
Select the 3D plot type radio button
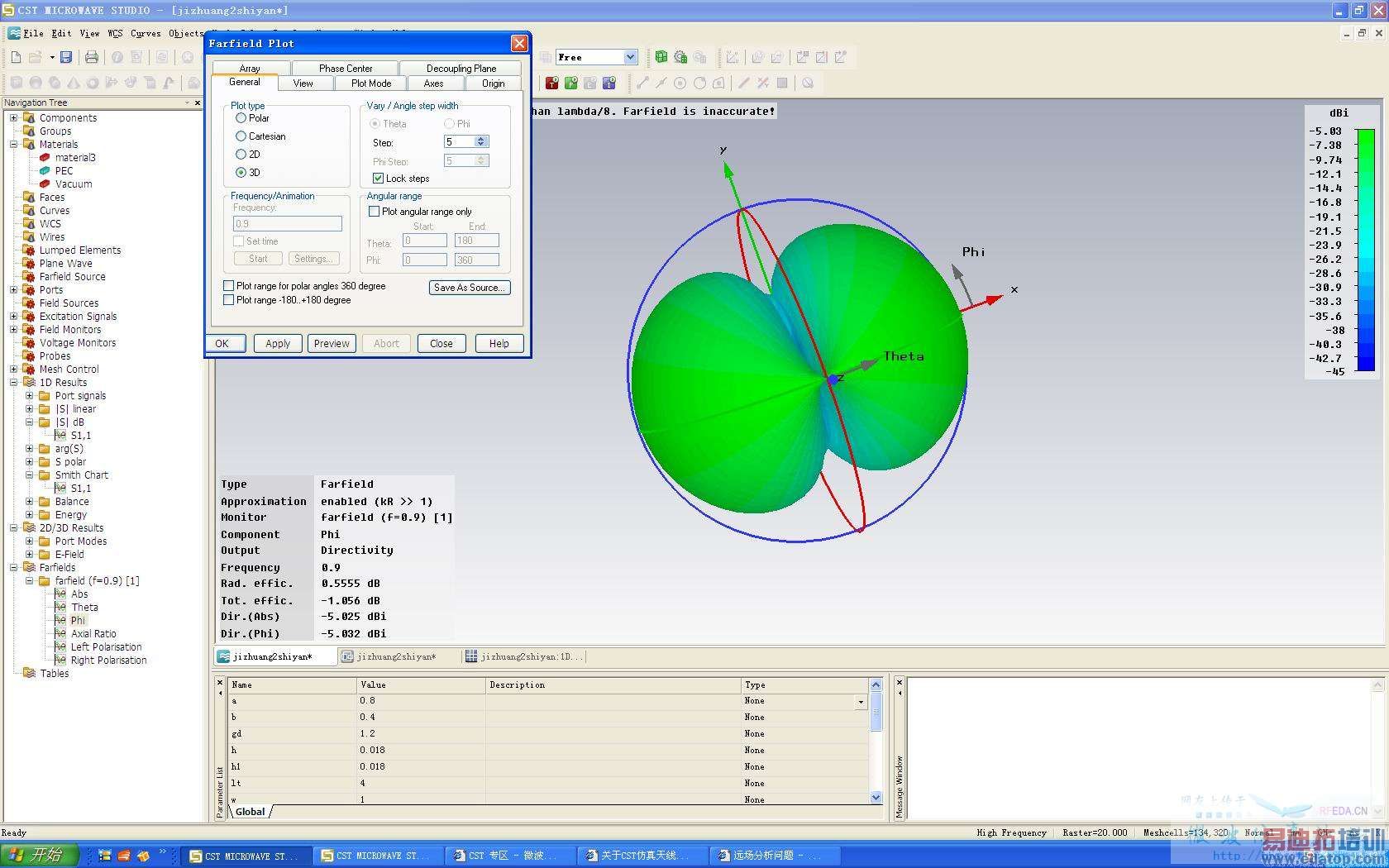pyautogui.click(x=241, y=173)
